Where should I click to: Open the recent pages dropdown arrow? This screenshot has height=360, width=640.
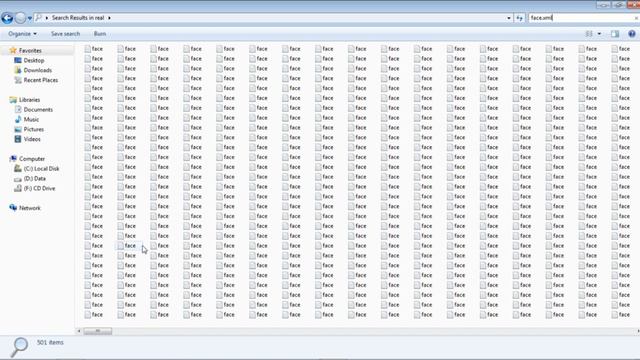(29, 18)
